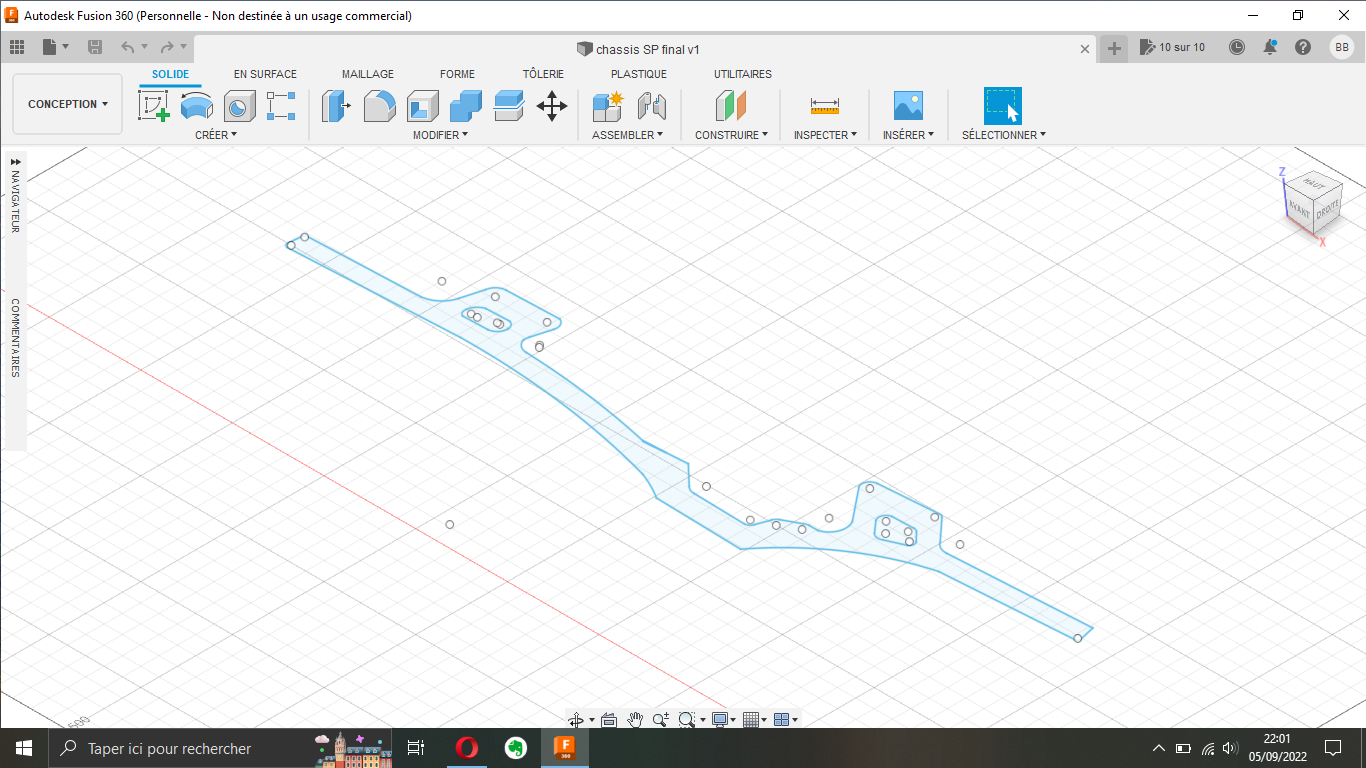
Task: Switch to the TÔLERIE tab
Action: [543, 74]
